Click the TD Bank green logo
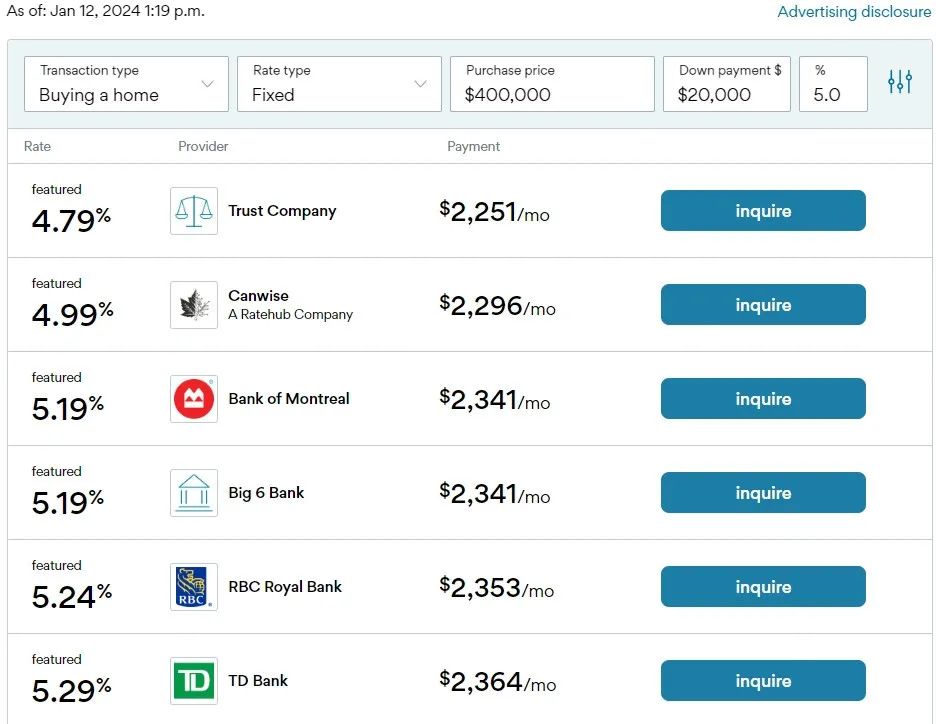Image resolution: width=936 pixels, height=724 pixels. click(x=194, y=681)
